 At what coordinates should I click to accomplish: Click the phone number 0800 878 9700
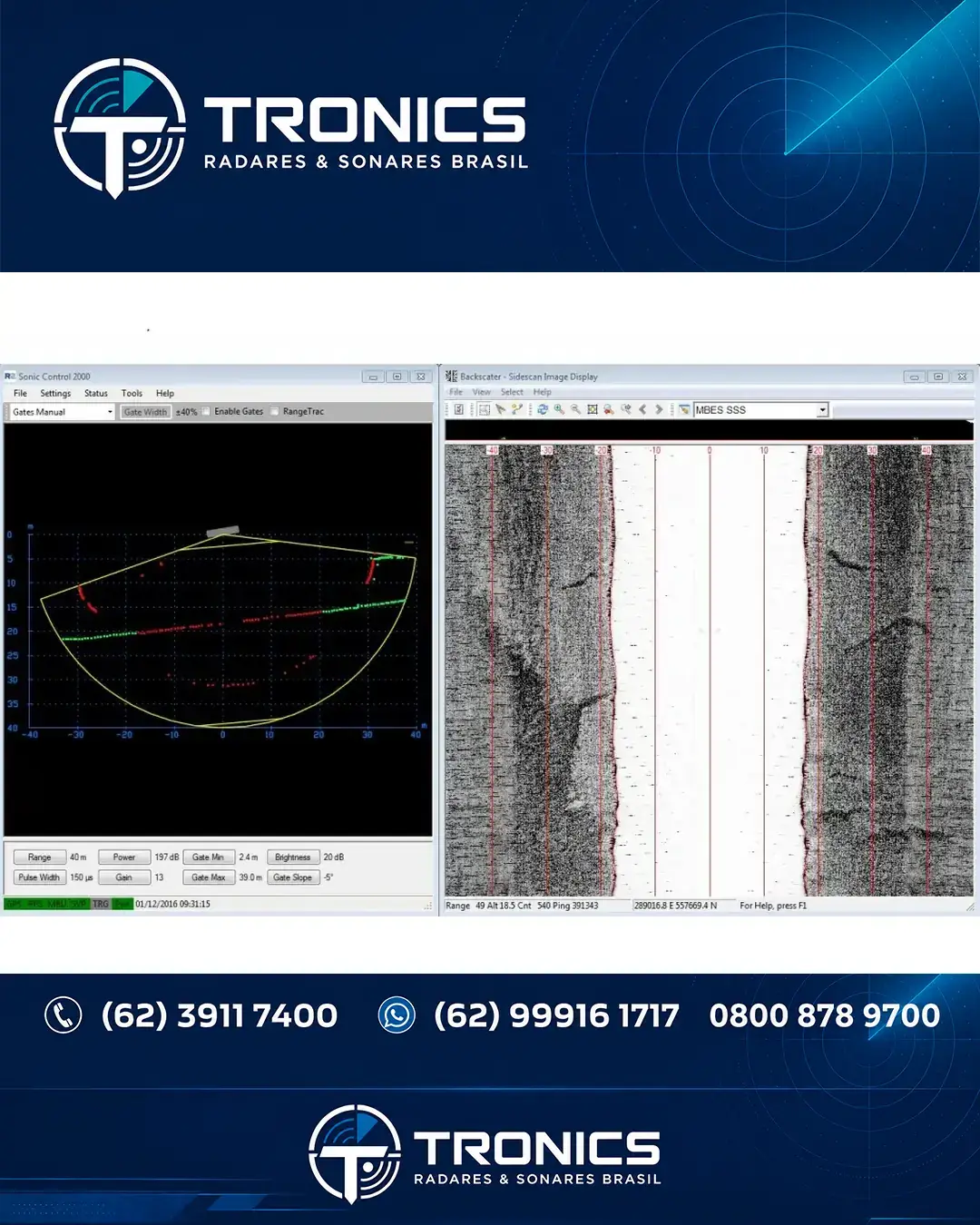point(825,1015)
